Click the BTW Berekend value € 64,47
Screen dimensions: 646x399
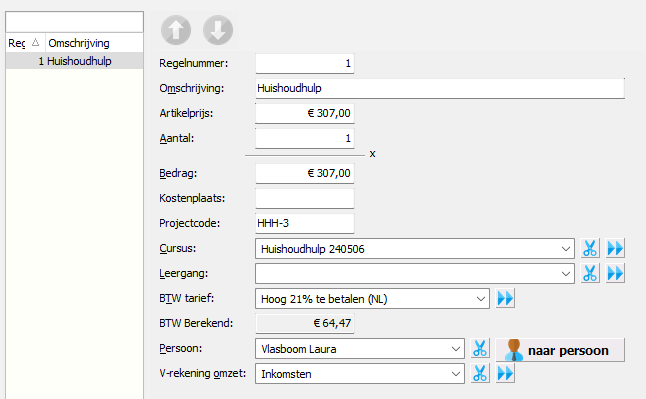(x=304, y=323)
